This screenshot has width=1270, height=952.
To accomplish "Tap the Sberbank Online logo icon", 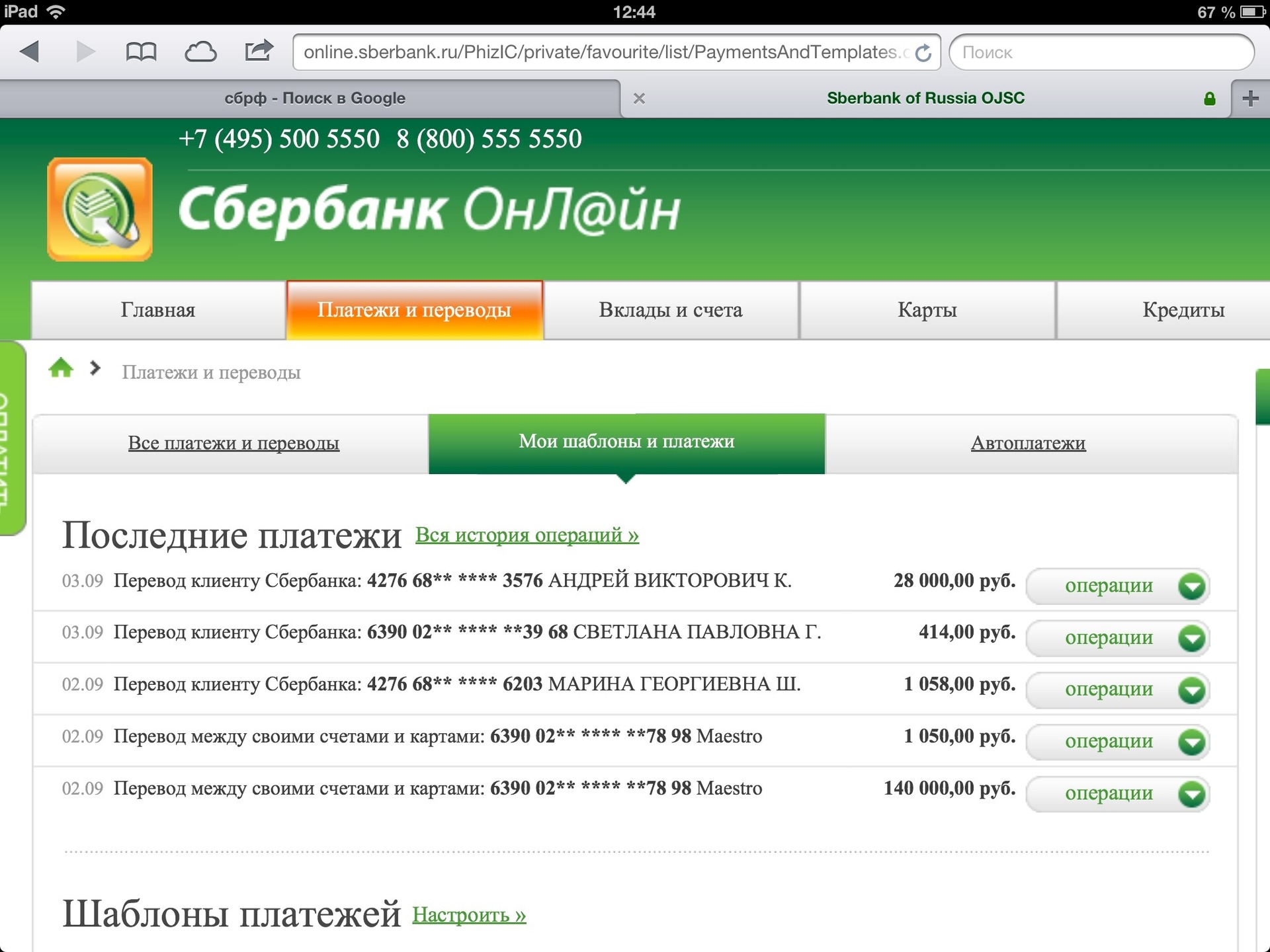I will pos(100,209).
